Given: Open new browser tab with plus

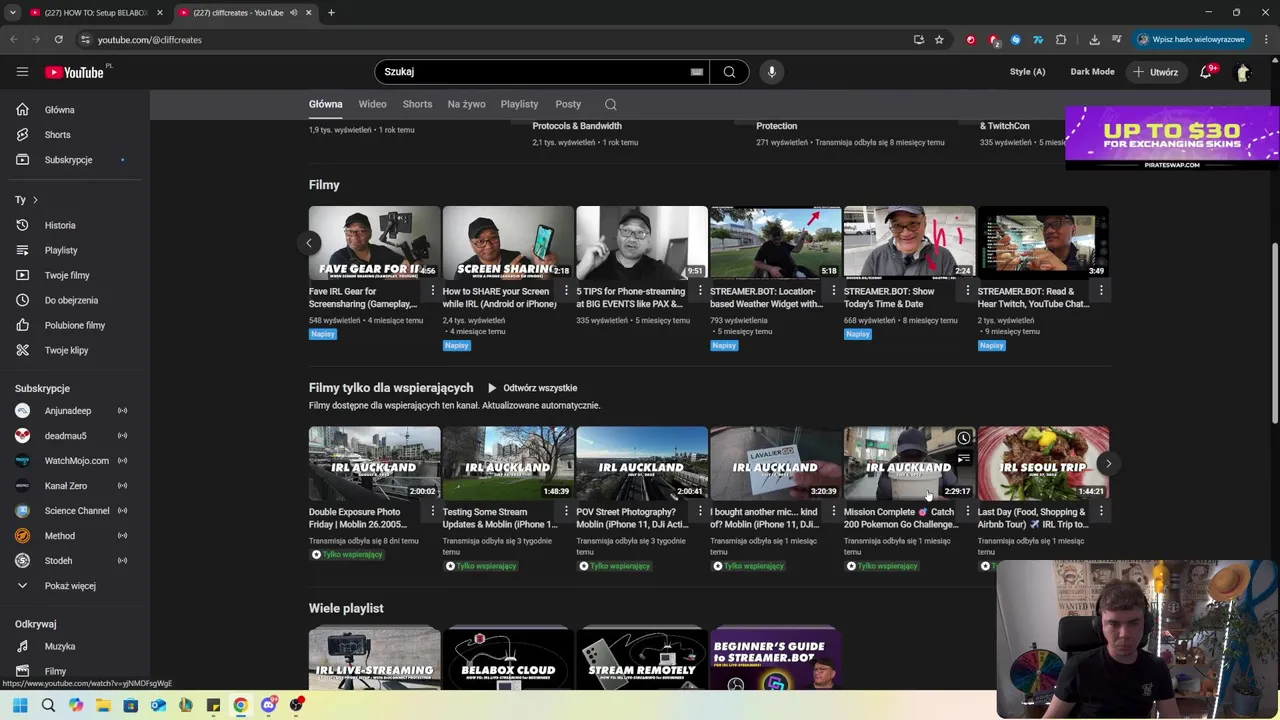Looking at the screenshot, I should pos(331,13).
